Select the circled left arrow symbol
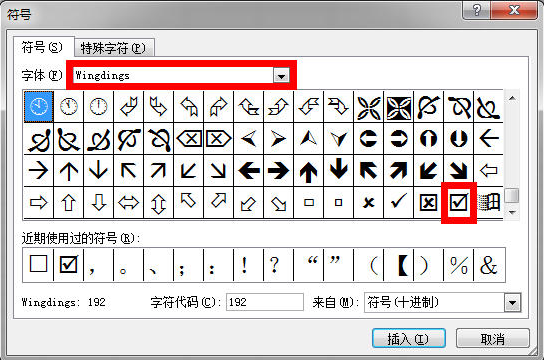 click(368, 139)
